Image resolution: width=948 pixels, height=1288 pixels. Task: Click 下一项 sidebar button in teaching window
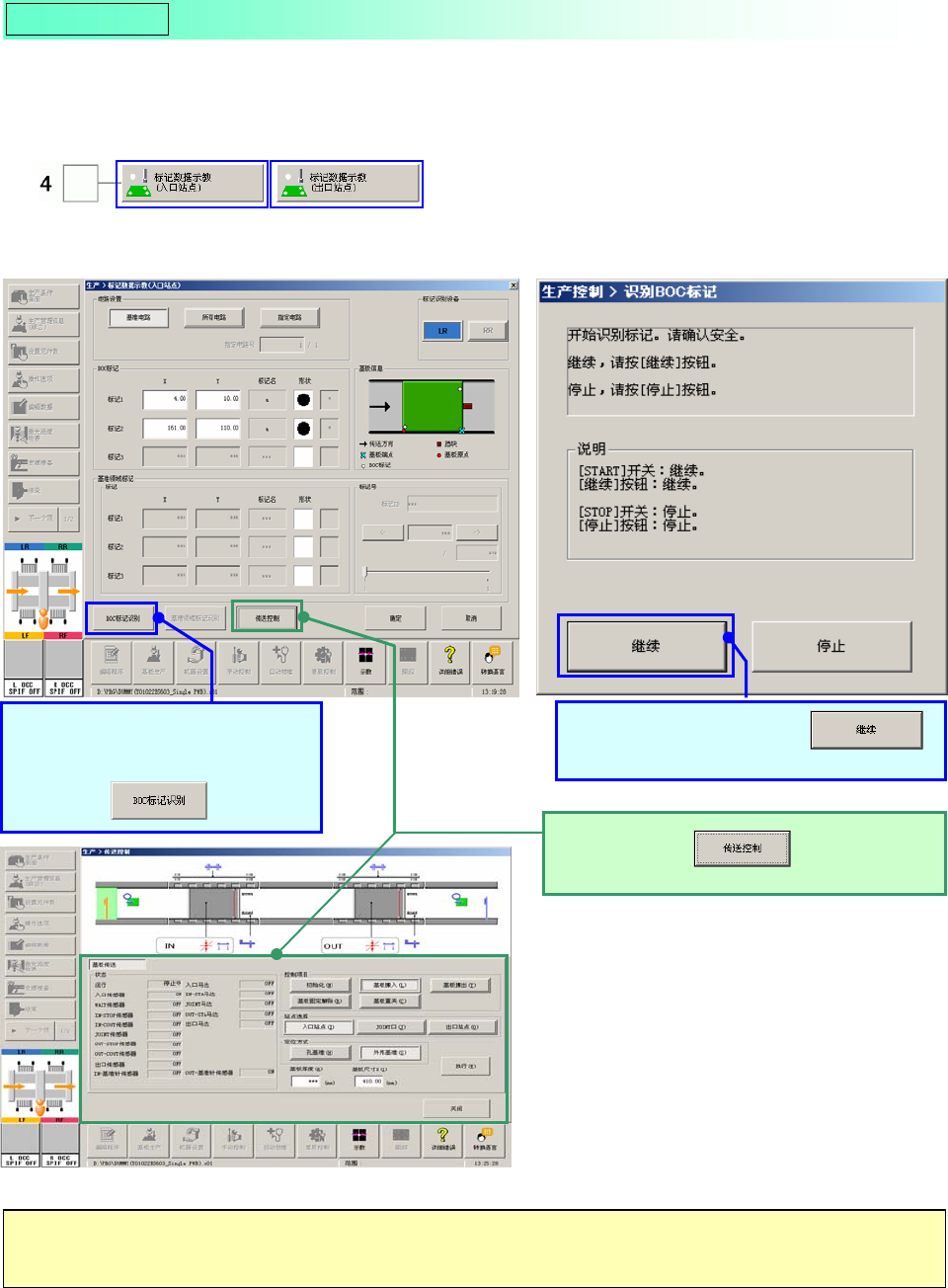pyautogui.click(x=34, y=518)
